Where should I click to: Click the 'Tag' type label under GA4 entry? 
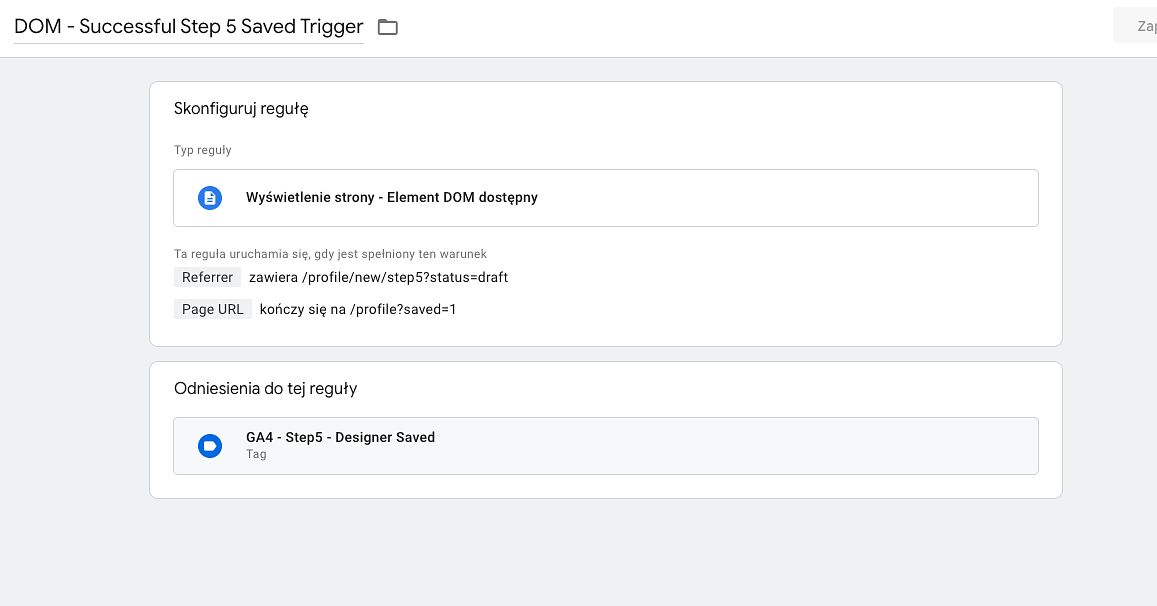[256, 454]
